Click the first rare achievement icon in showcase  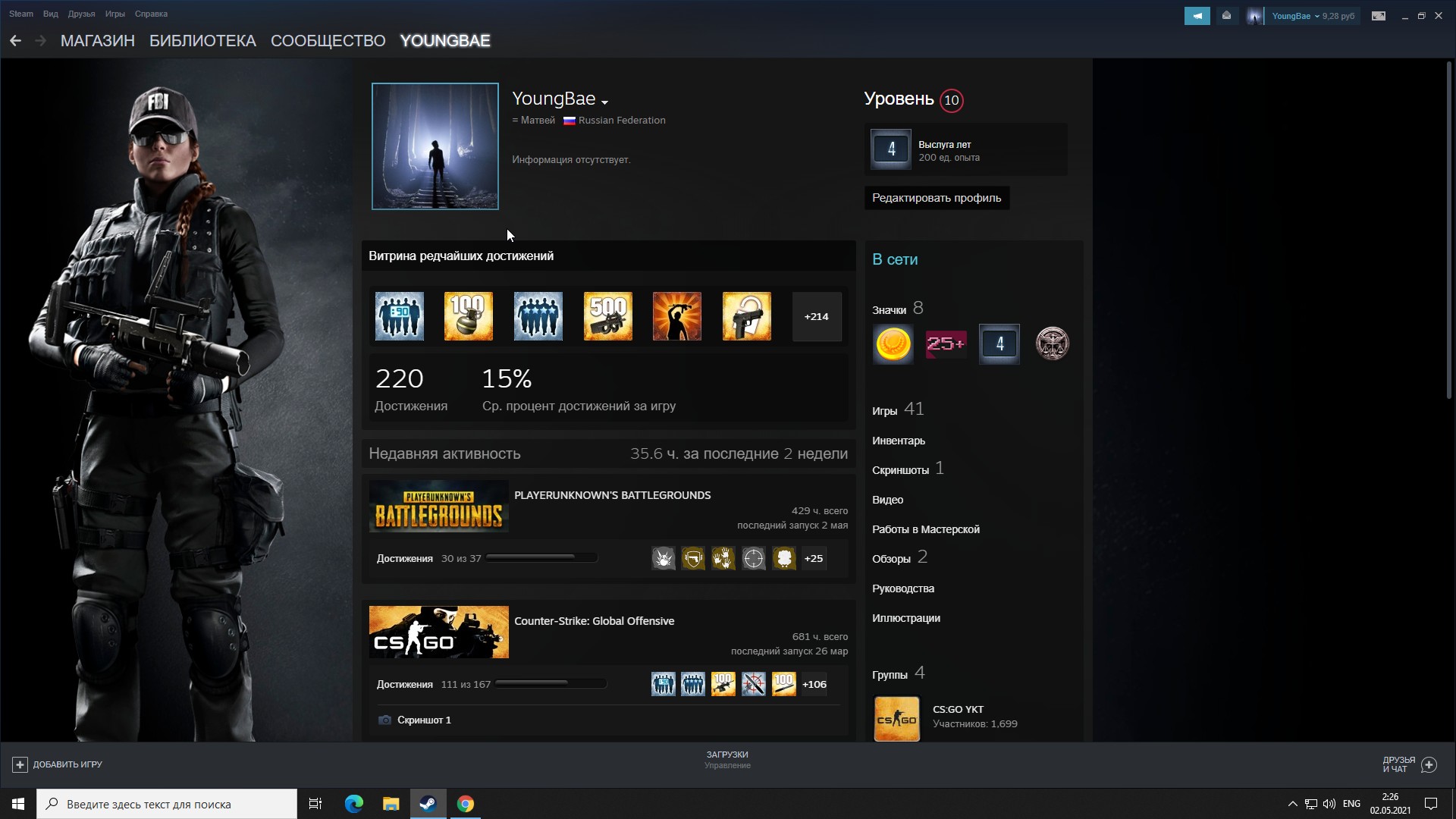tap(400, 316)
